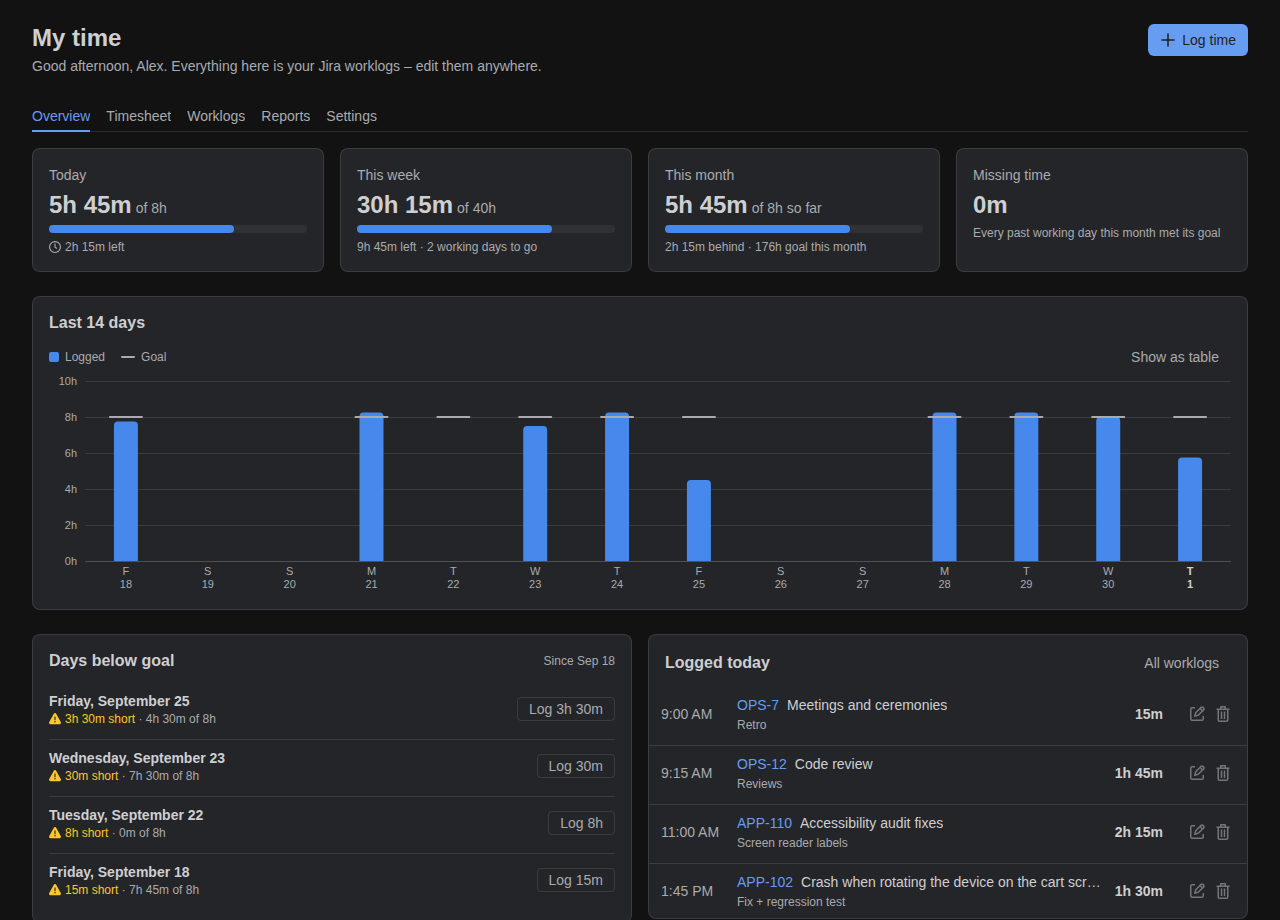This screenshot has width=1280, height=920.
Task: Click the chart bar for Friday 25
Action: 699,521
